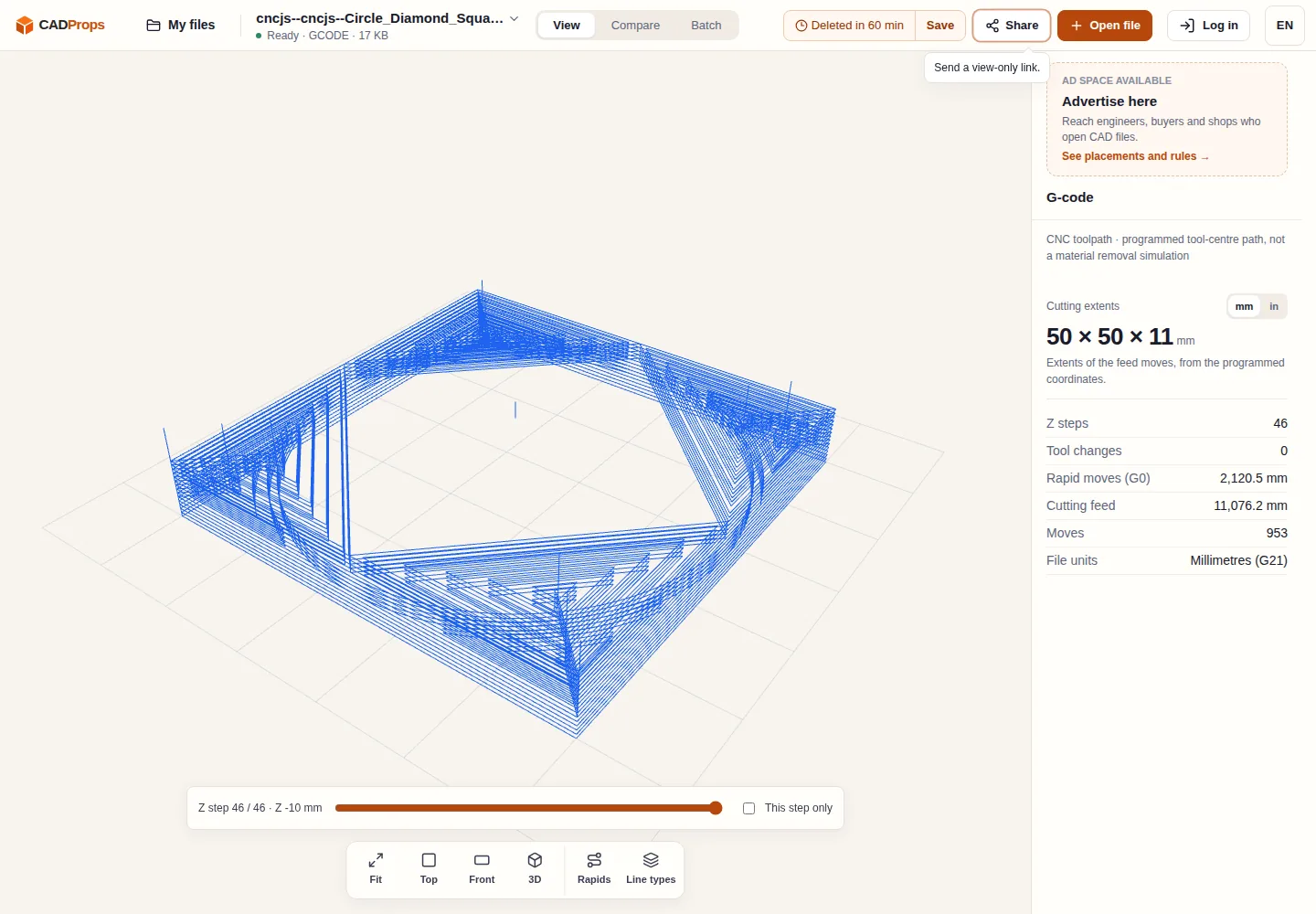Switch to the View tab
The width and height of the screenshot is (1316, 914).
point(567,26)
